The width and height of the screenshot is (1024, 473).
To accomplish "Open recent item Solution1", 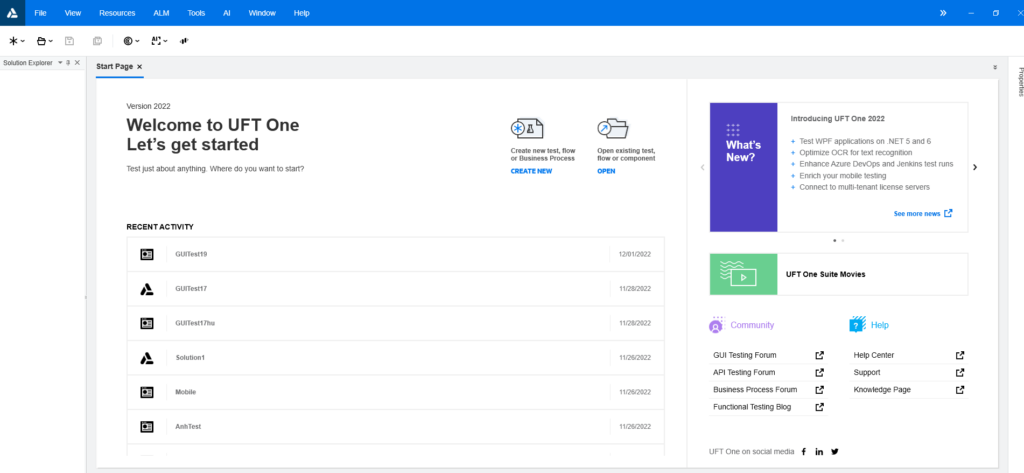I will (396, 358).
